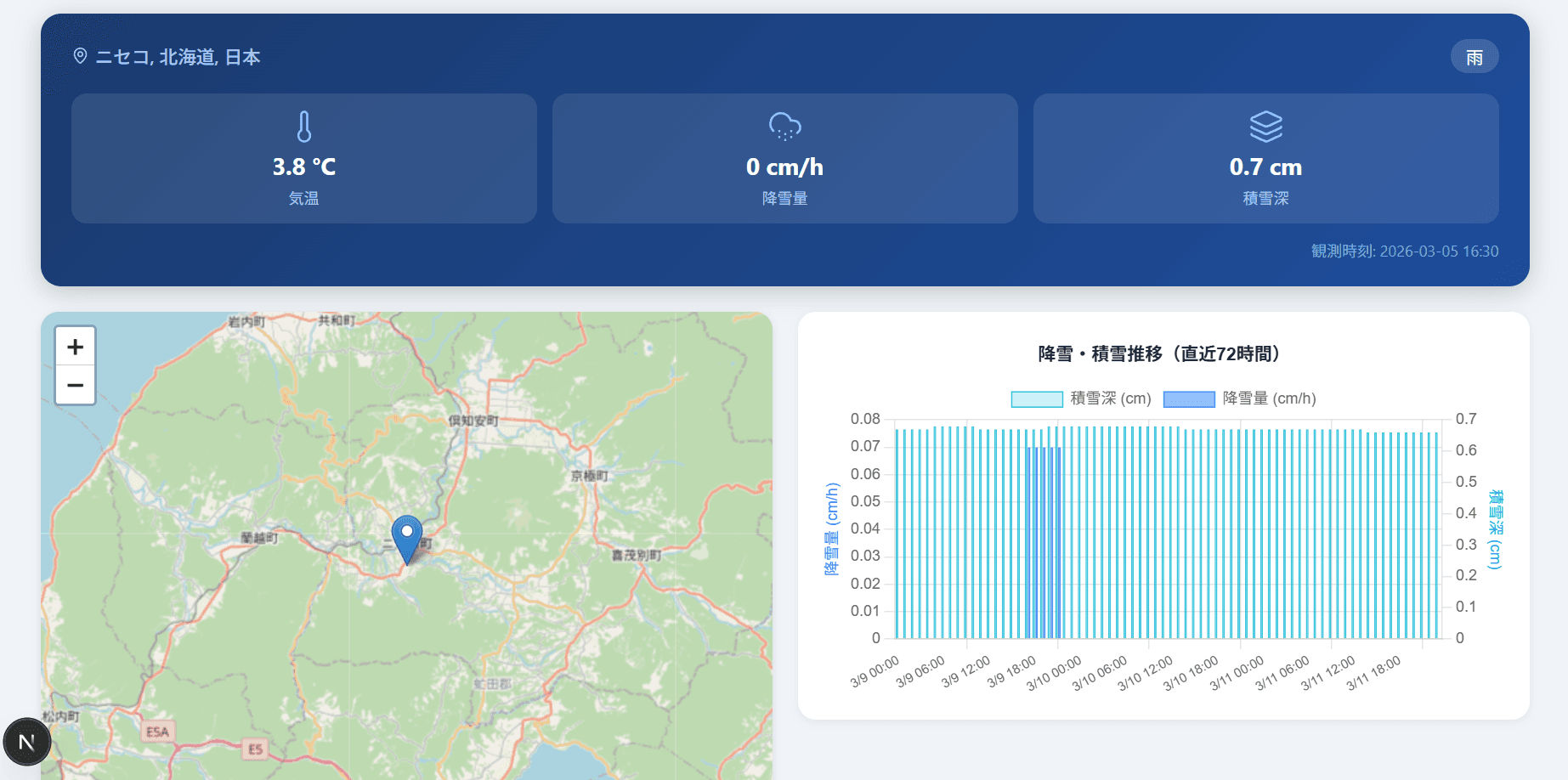Click the 京極町 label on the map
This screenshot has width=1568, height=780.
(x=589, y=476)
